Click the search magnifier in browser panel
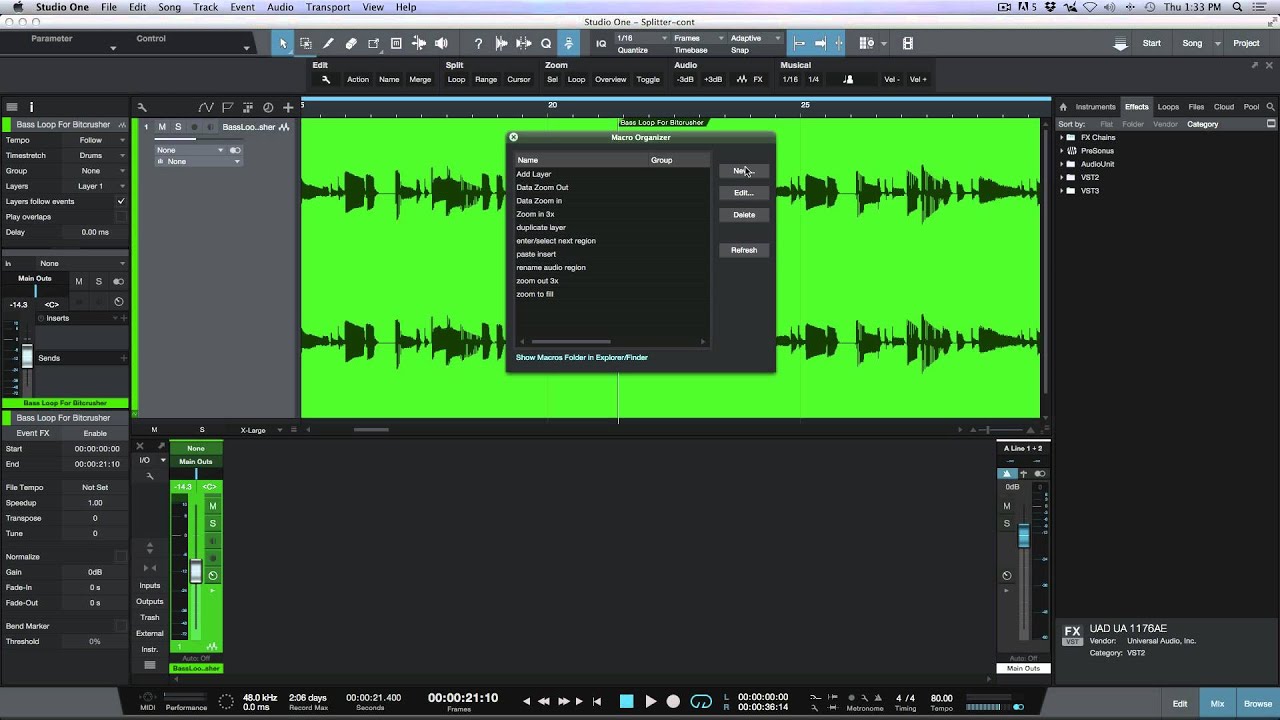 (x=1271, y=107)
